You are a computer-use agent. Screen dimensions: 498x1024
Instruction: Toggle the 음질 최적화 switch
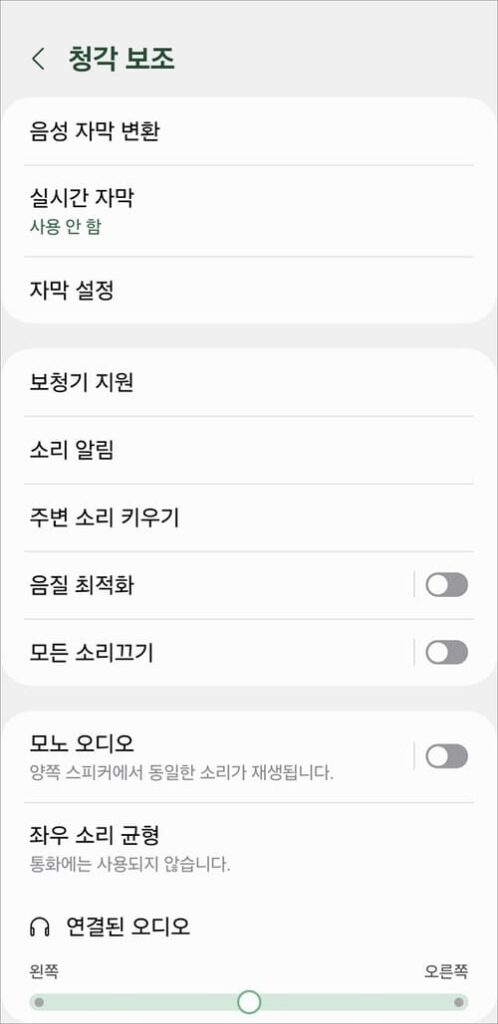(x=446, y=584)
